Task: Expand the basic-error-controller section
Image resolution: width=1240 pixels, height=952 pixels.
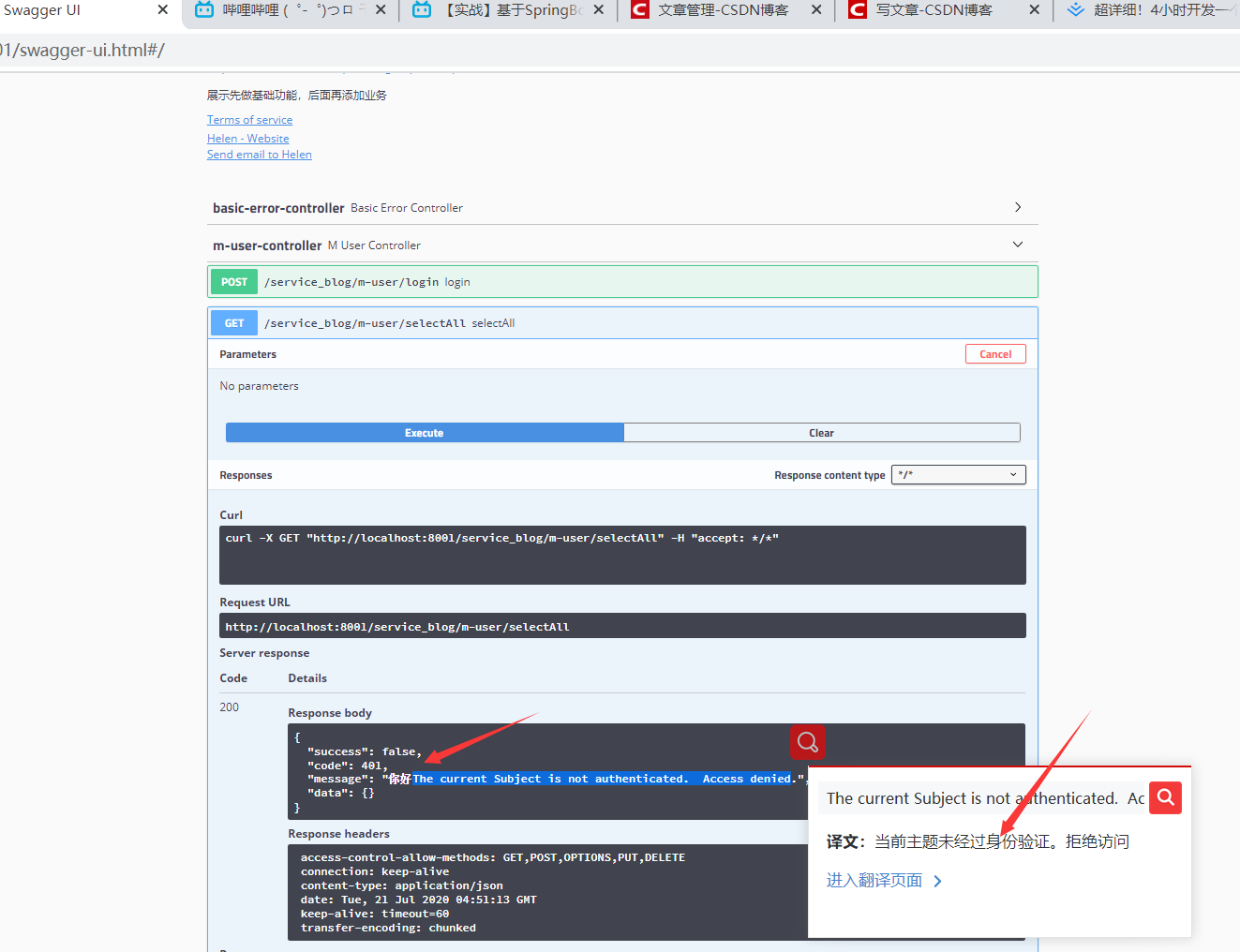Action: pyautogui.click(x=1017, y=207)
